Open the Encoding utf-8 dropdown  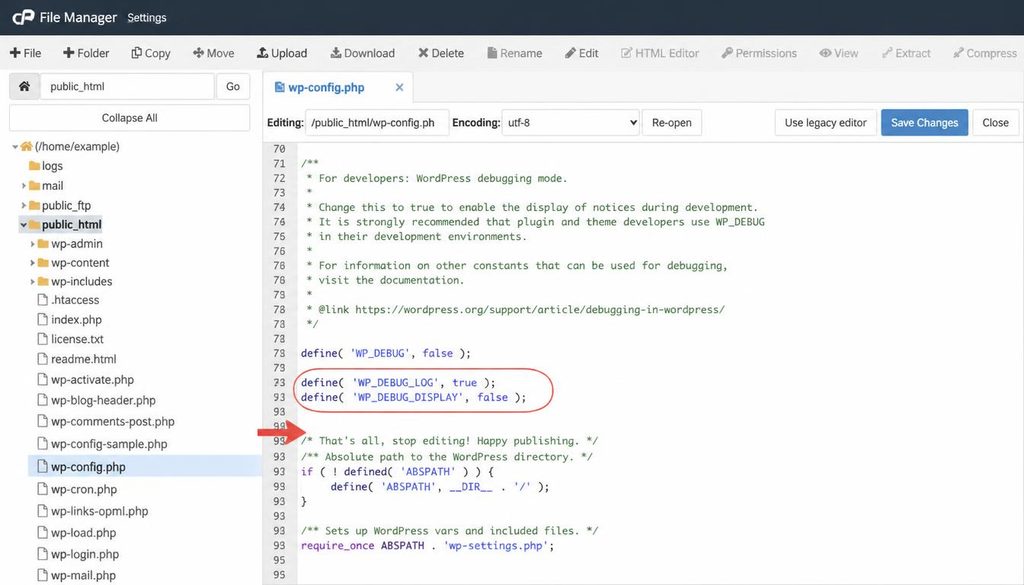click(570, 123)
